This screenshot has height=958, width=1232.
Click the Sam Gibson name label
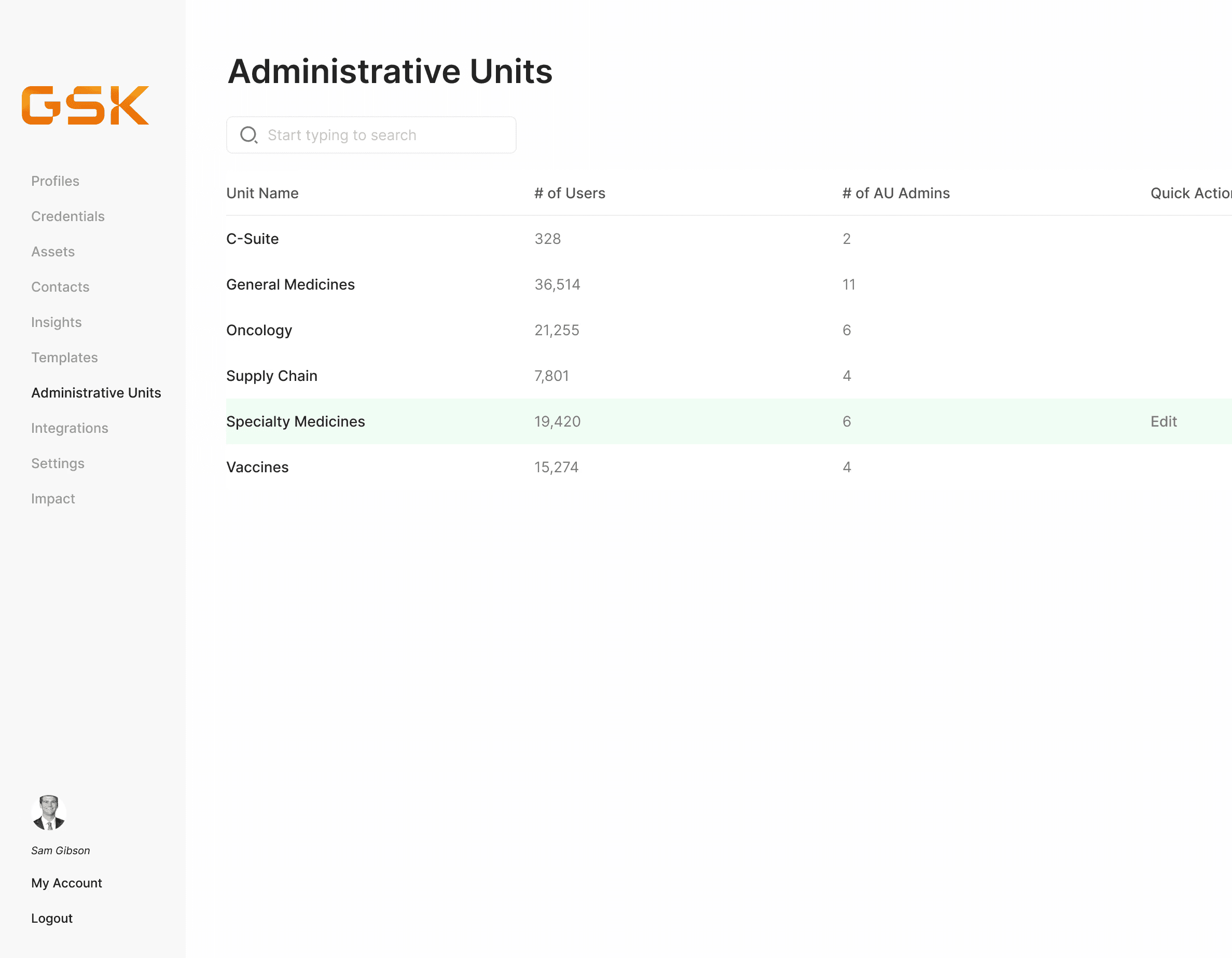60,850
